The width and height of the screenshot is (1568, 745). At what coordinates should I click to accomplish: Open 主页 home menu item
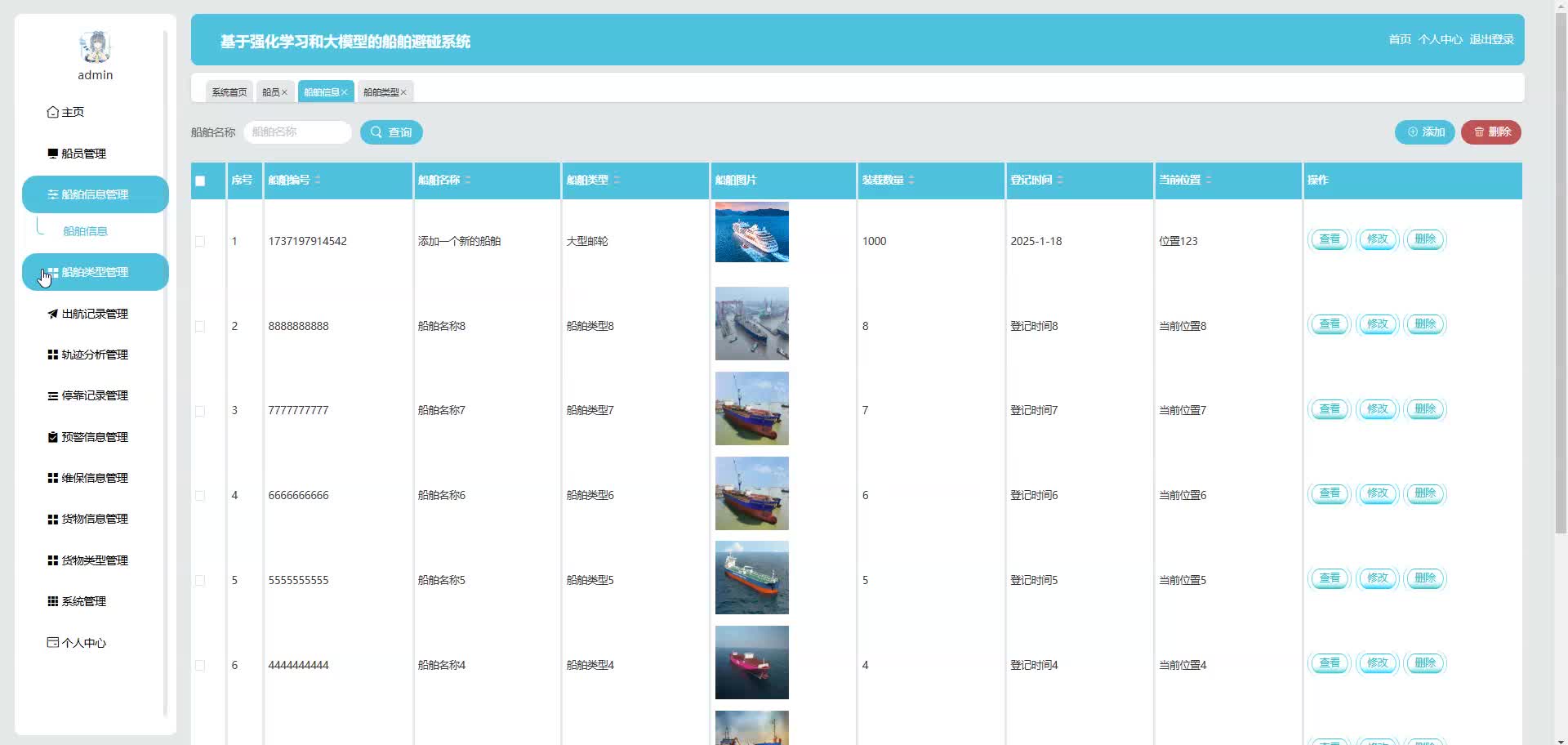coord(66,112)
